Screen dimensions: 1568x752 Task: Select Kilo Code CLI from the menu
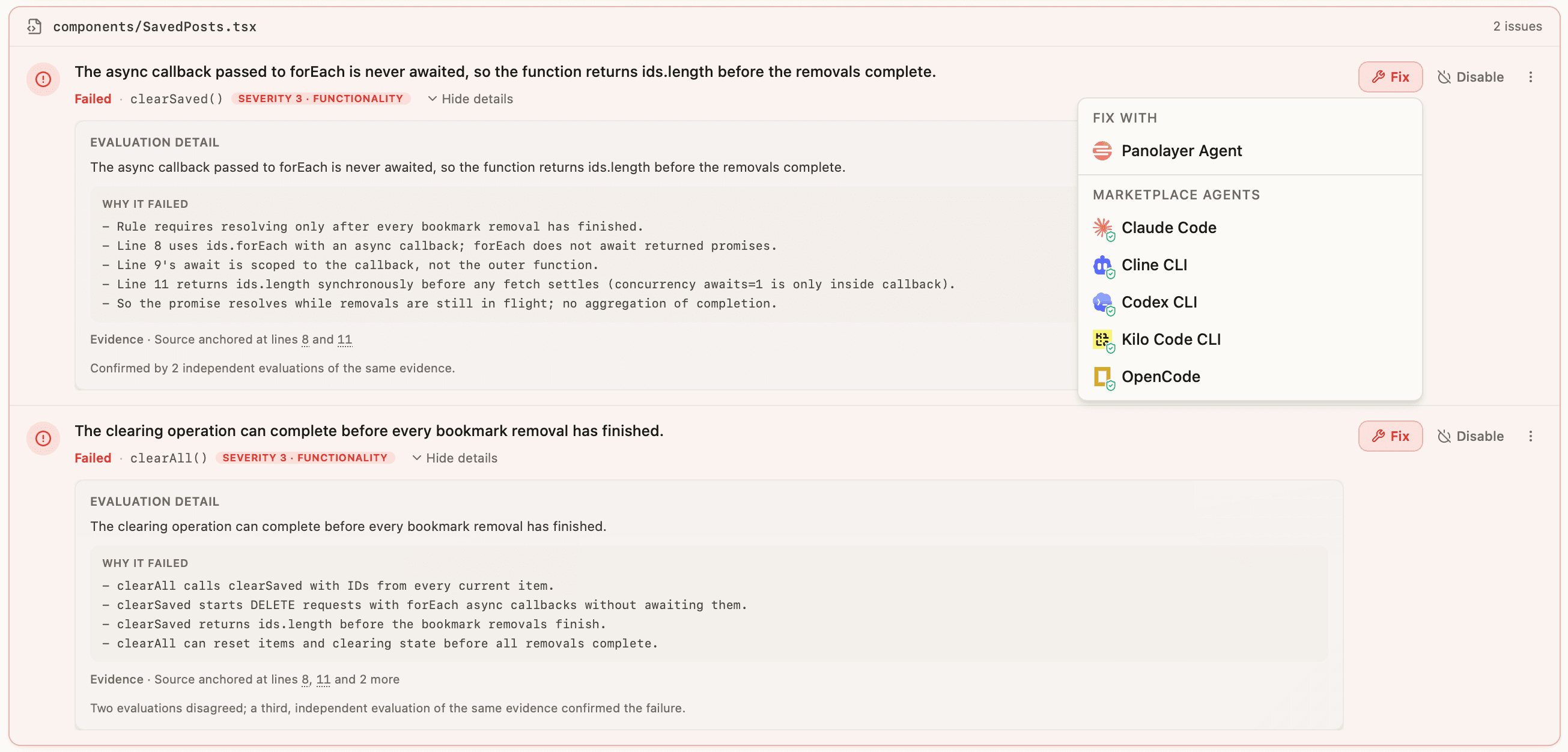click(x=1249, y=339)
